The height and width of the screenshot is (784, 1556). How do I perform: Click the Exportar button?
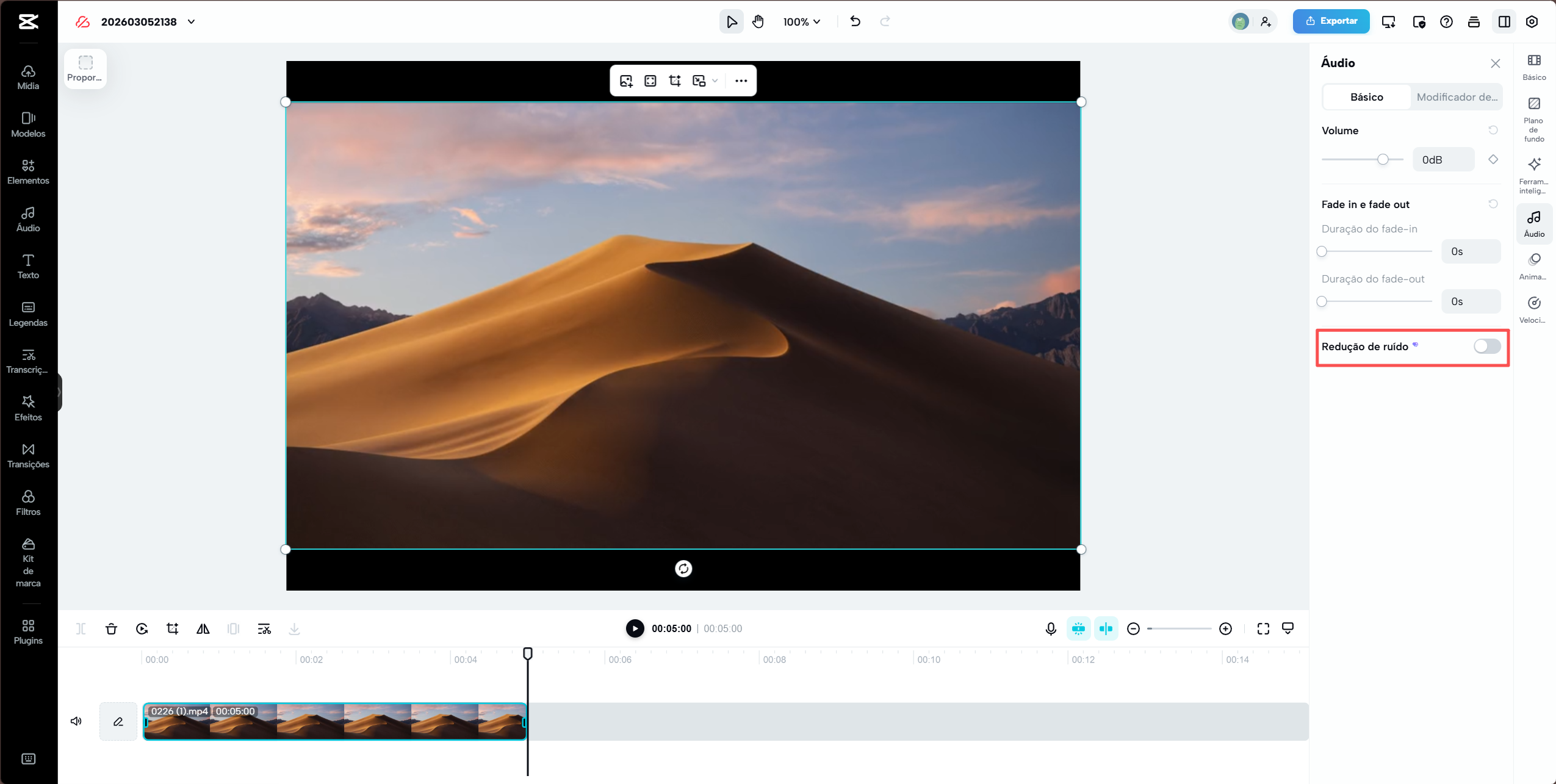[x=1331, y=21]
